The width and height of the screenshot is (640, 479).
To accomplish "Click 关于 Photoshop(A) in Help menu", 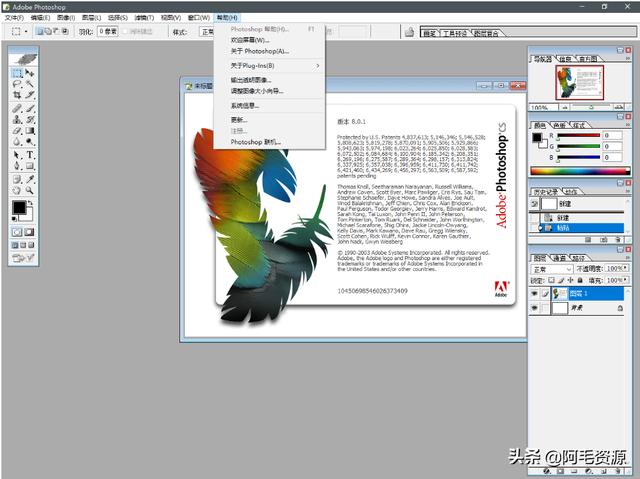I will pos(259,51).
